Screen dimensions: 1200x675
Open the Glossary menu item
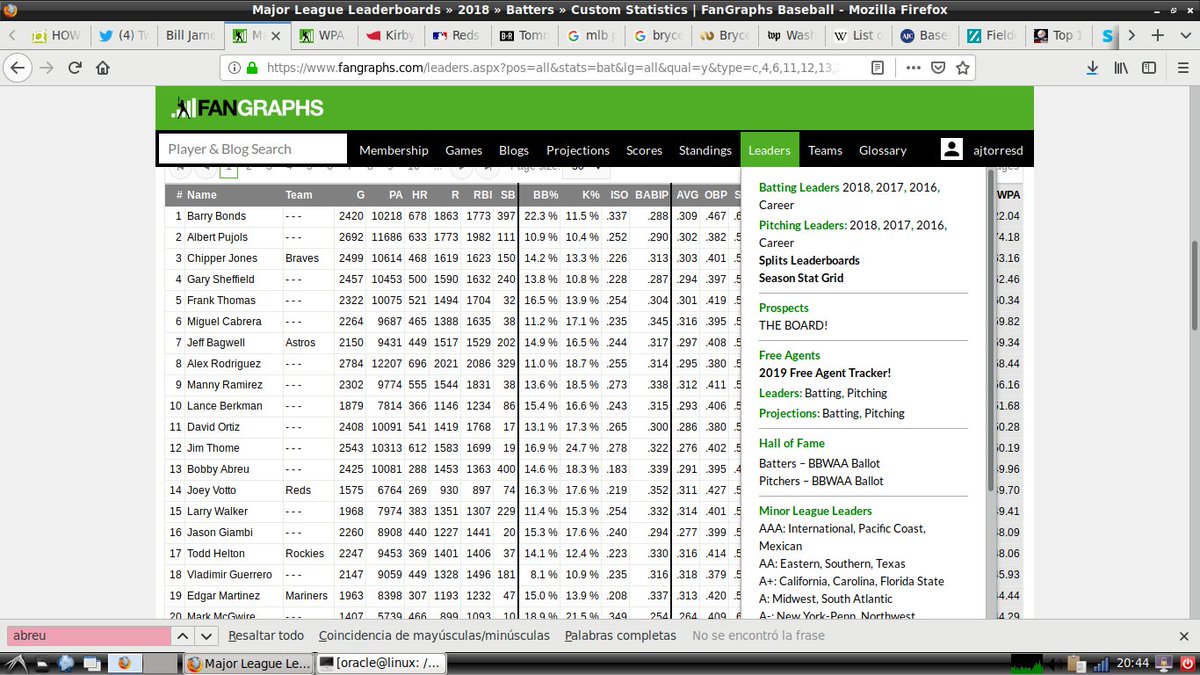(883, 150)
